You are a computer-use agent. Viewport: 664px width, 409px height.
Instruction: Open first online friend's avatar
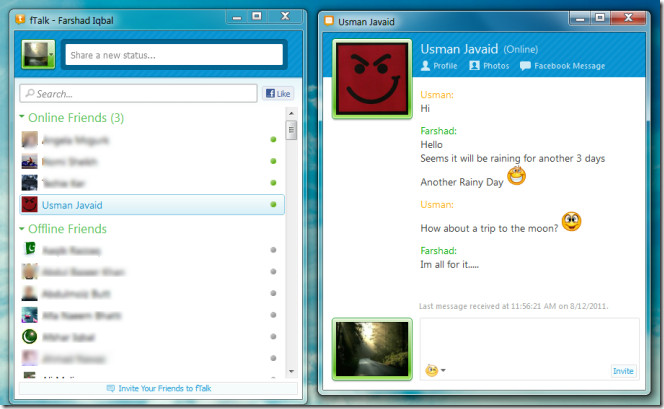coord(30,139)
